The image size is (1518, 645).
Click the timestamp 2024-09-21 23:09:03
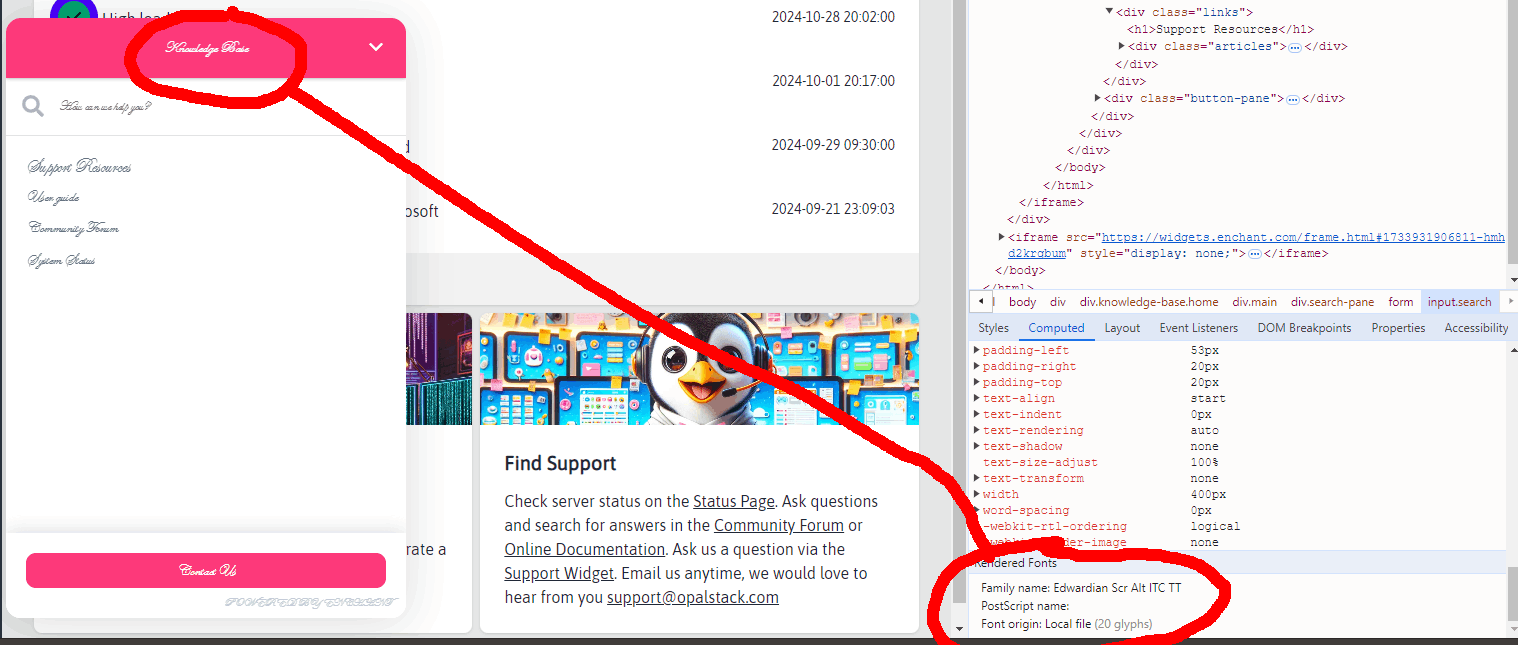click(x=833, y=209)
